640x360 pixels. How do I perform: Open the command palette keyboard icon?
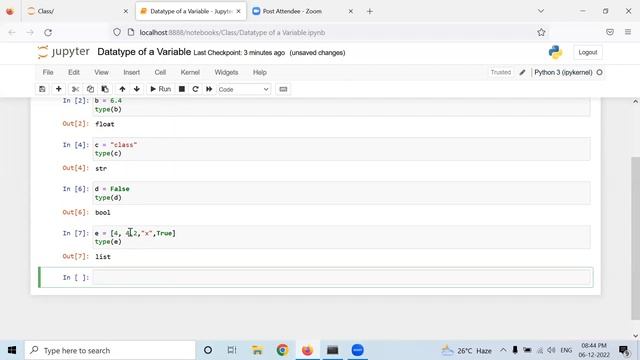tap(283, 89)
